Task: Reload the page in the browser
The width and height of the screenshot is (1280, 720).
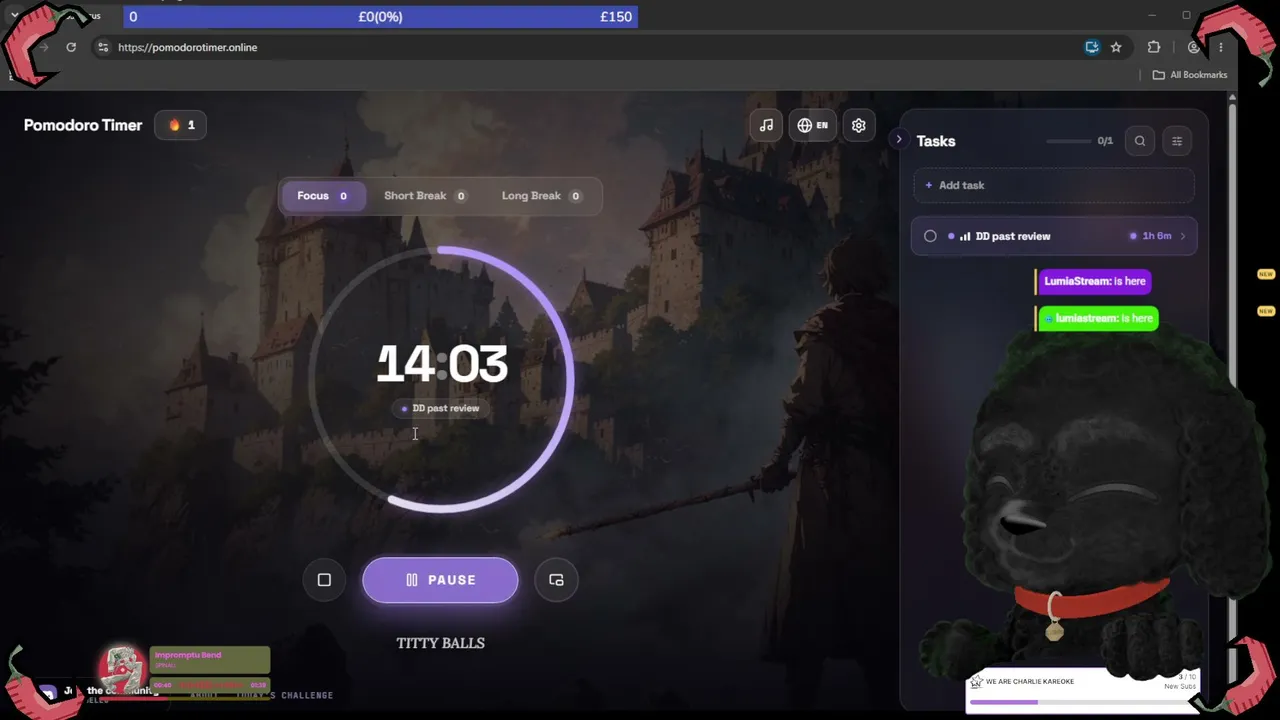Action: (71, 47)
